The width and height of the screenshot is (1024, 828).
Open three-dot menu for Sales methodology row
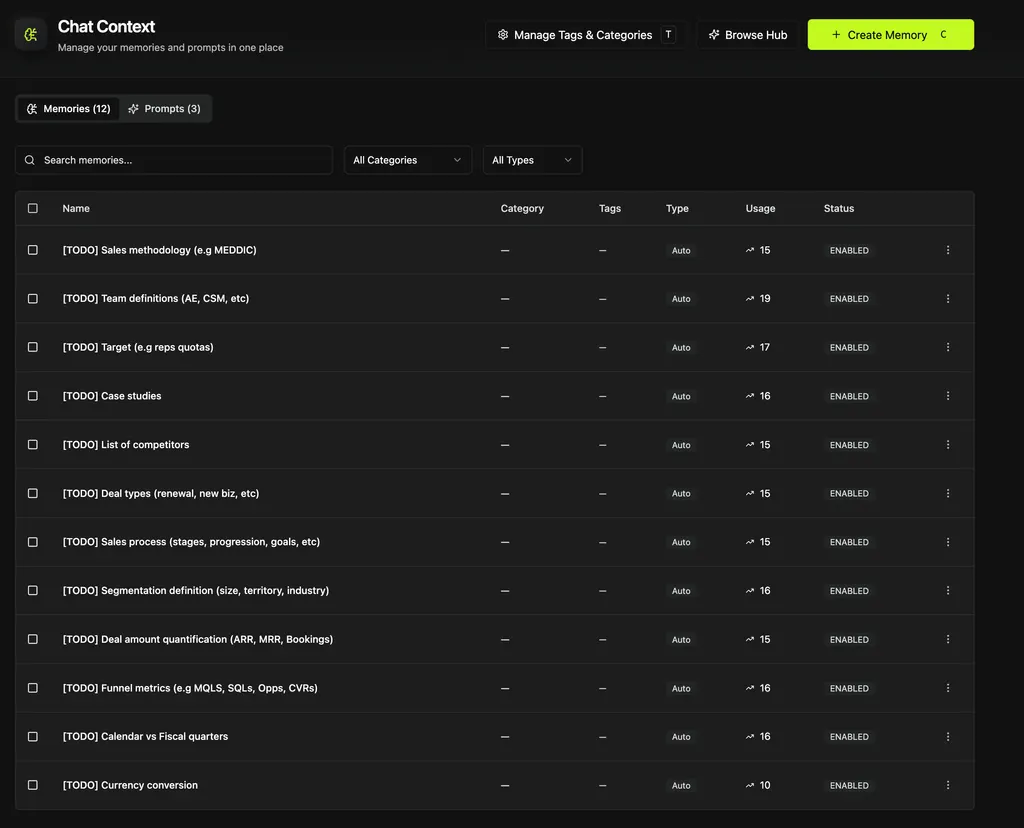pyautogui.click(x=948, y=250)
